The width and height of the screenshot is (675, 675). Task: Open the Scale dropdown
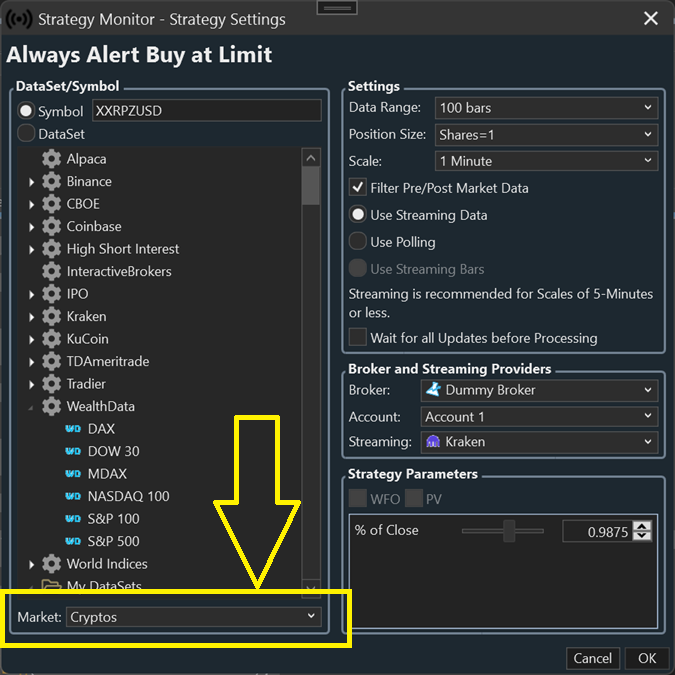click(546, 161)
